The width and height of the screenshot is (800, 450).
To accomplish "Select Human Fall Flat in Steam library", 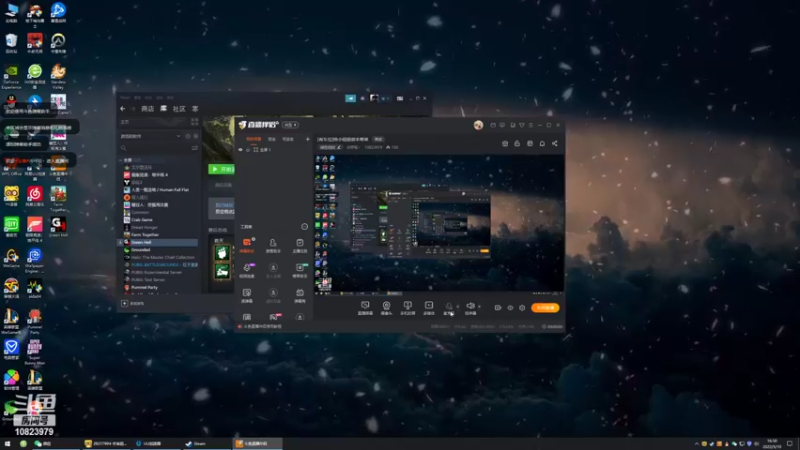I will [x=160, y=190].
